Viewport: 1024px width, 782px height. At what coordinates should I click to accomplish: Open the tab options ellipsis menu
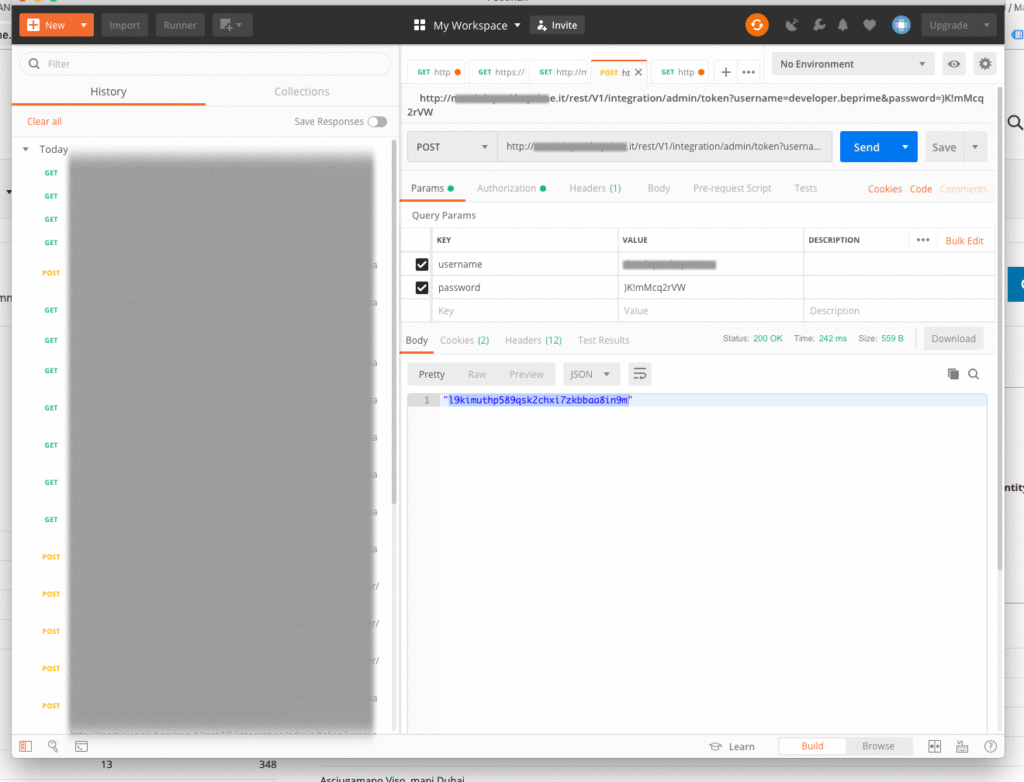pos(748,73)
